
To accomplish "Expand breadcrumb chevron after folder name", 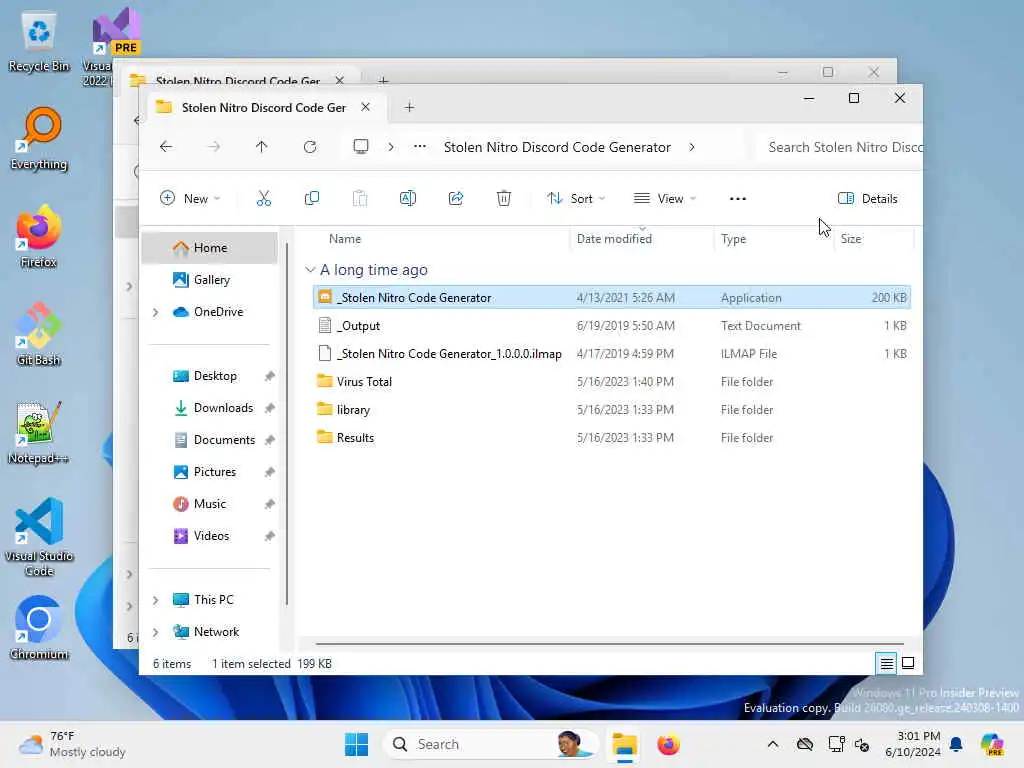I will tap(692, 147).
